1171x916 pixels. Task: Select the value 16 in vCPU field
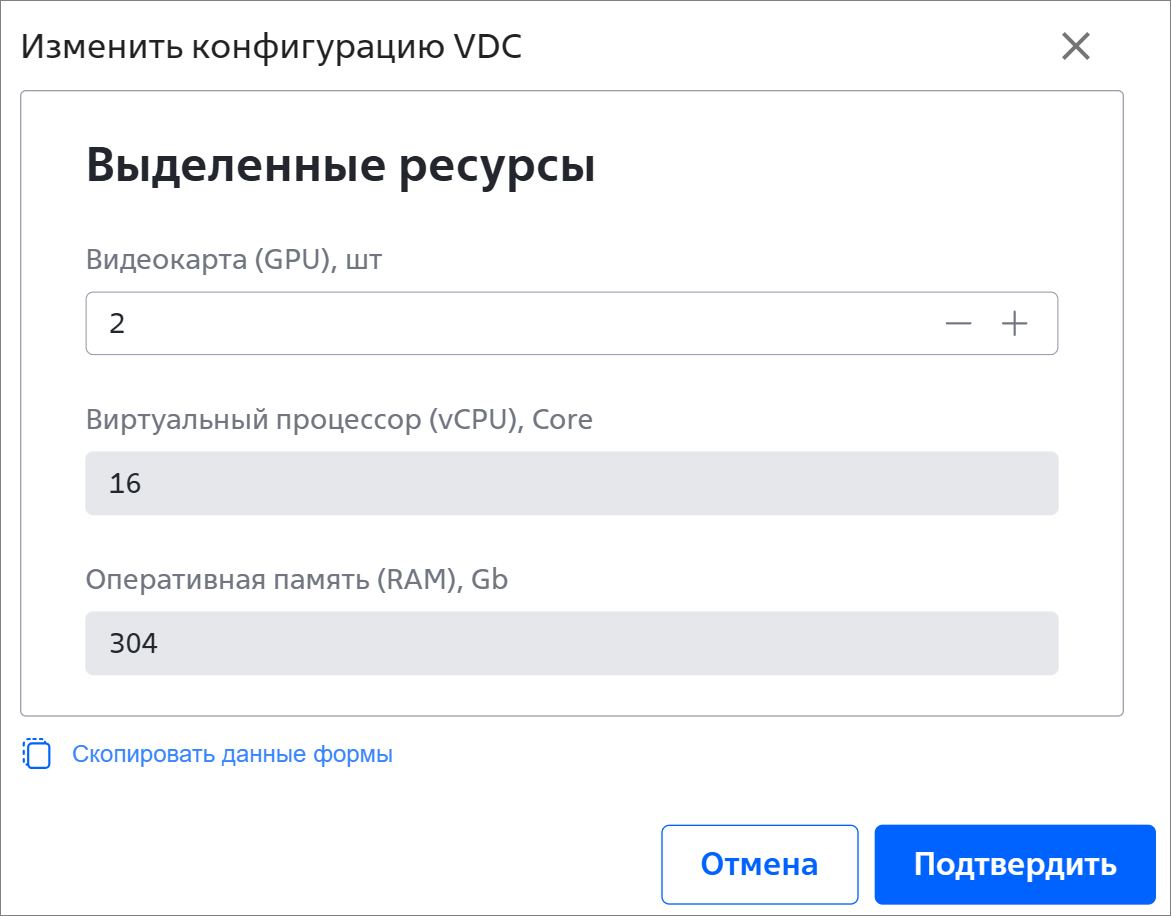pyautogui.click(x=125, y=484)
